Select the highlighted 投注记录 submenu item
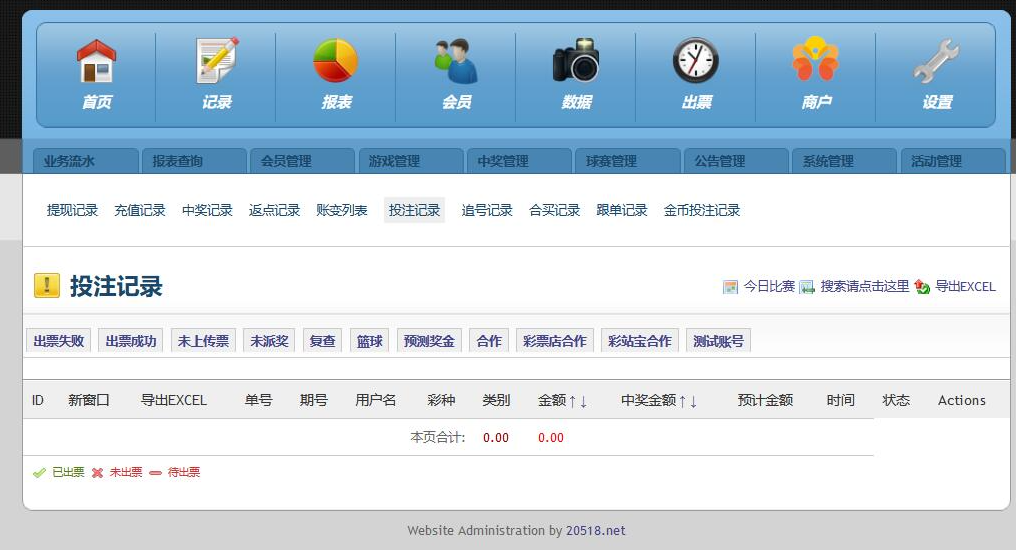 (x=414, y=210)
